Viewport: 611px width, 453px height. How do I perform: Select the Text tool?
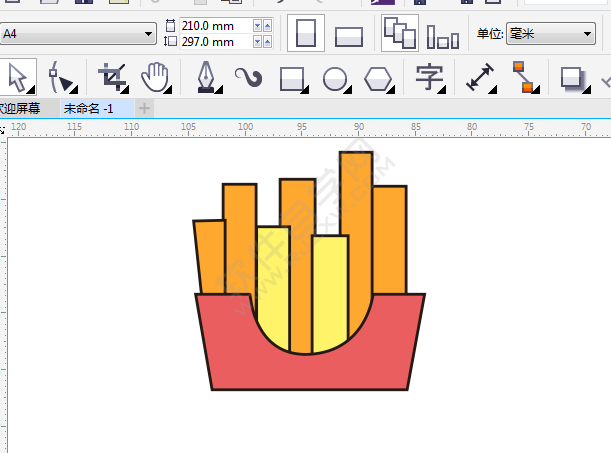[x=429, y=77]
